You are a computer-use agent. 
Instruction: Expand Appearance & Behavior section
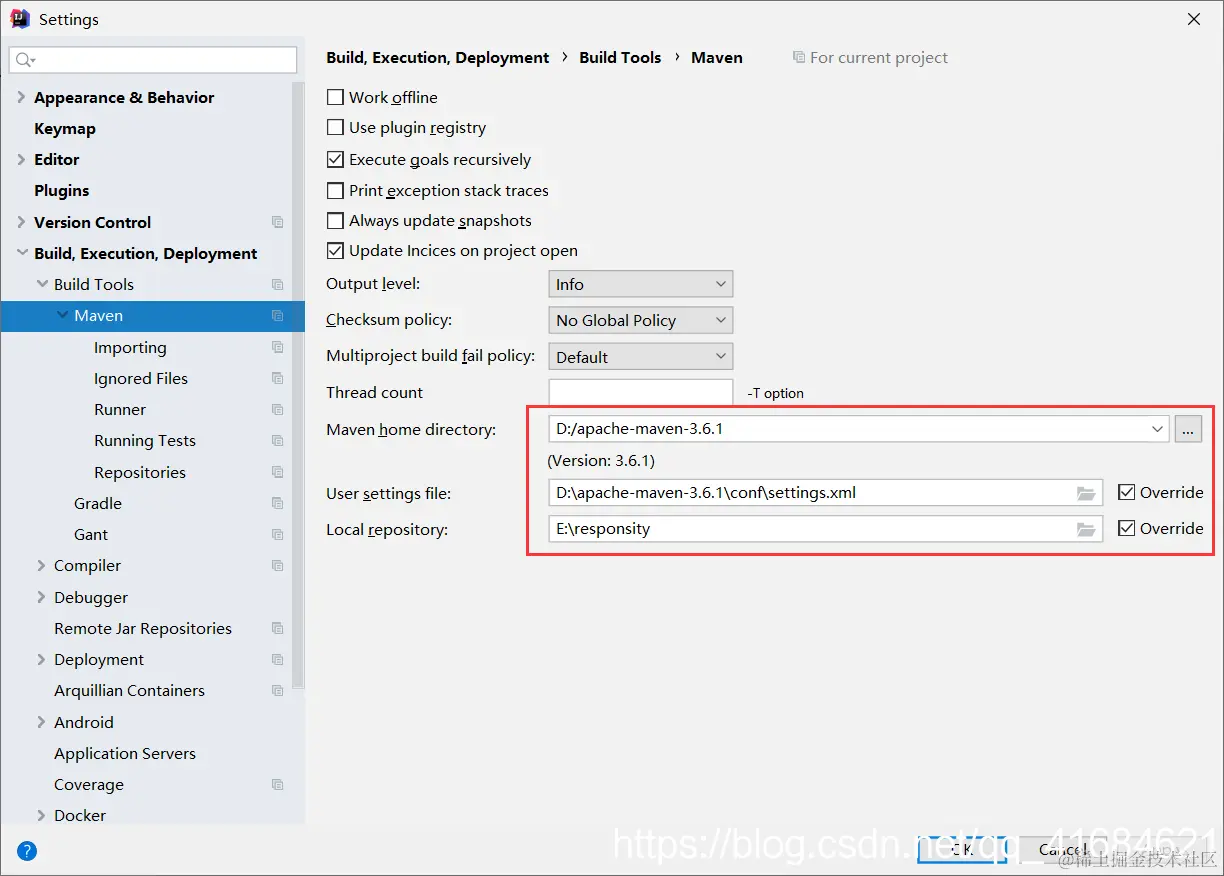coord(21,97)
